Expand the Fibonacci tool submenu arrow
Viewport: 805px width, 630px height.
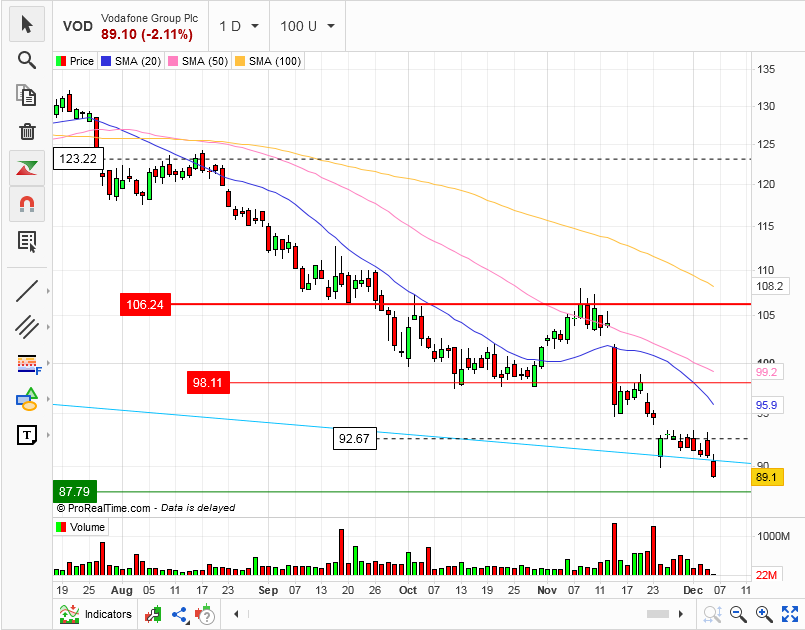click(48, 363)
